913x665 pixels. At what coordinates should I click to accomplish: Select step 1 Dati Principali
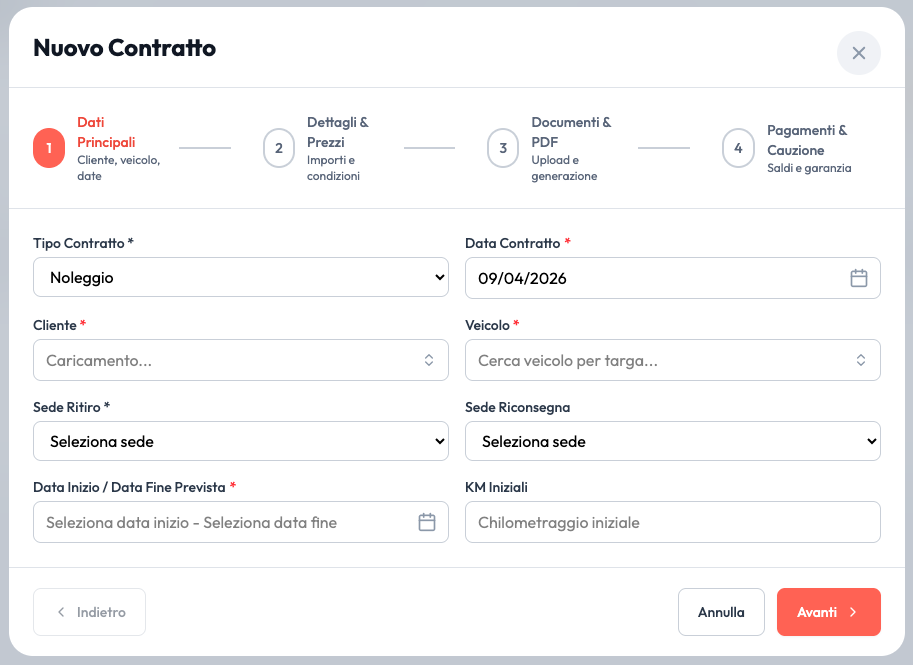click(x=48, y=147)
